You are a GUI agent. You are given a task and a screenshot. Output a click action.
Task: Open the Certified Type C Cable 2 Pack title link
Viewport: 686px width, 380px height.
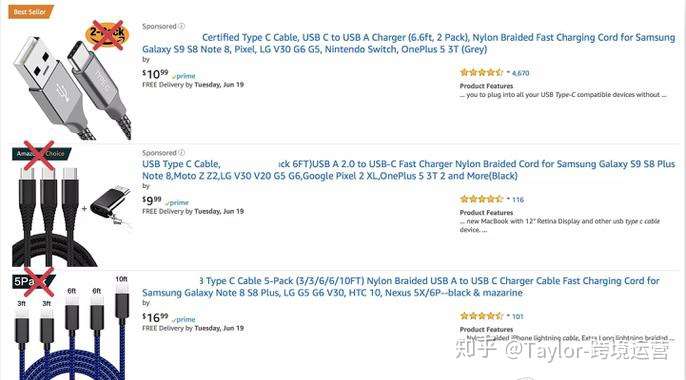409,43
